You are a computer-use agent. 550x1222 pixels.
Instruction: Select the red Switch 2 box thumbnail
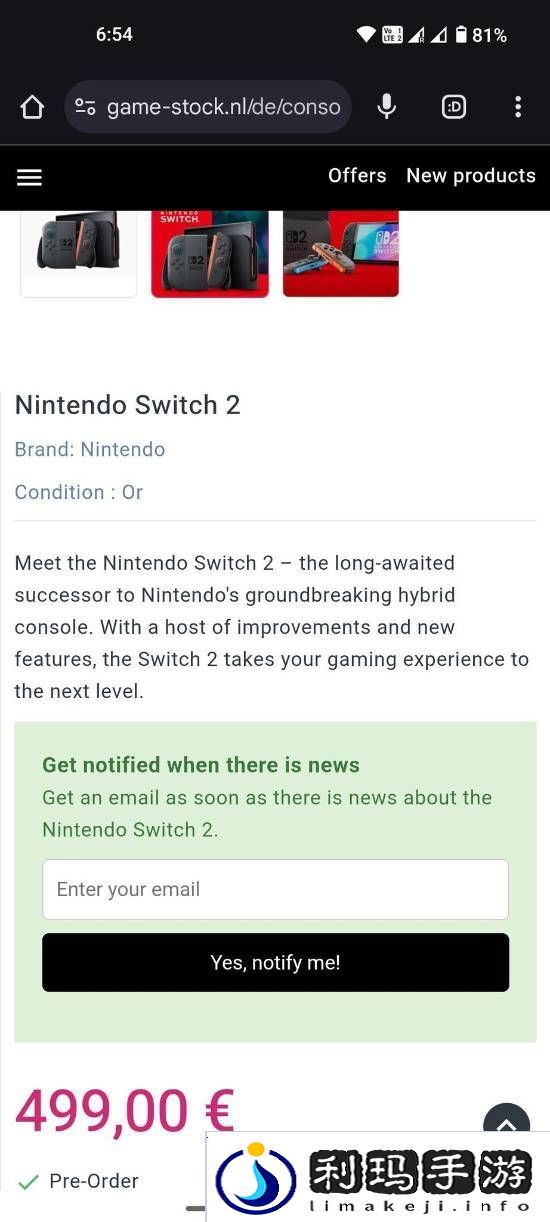coord(210,253)
